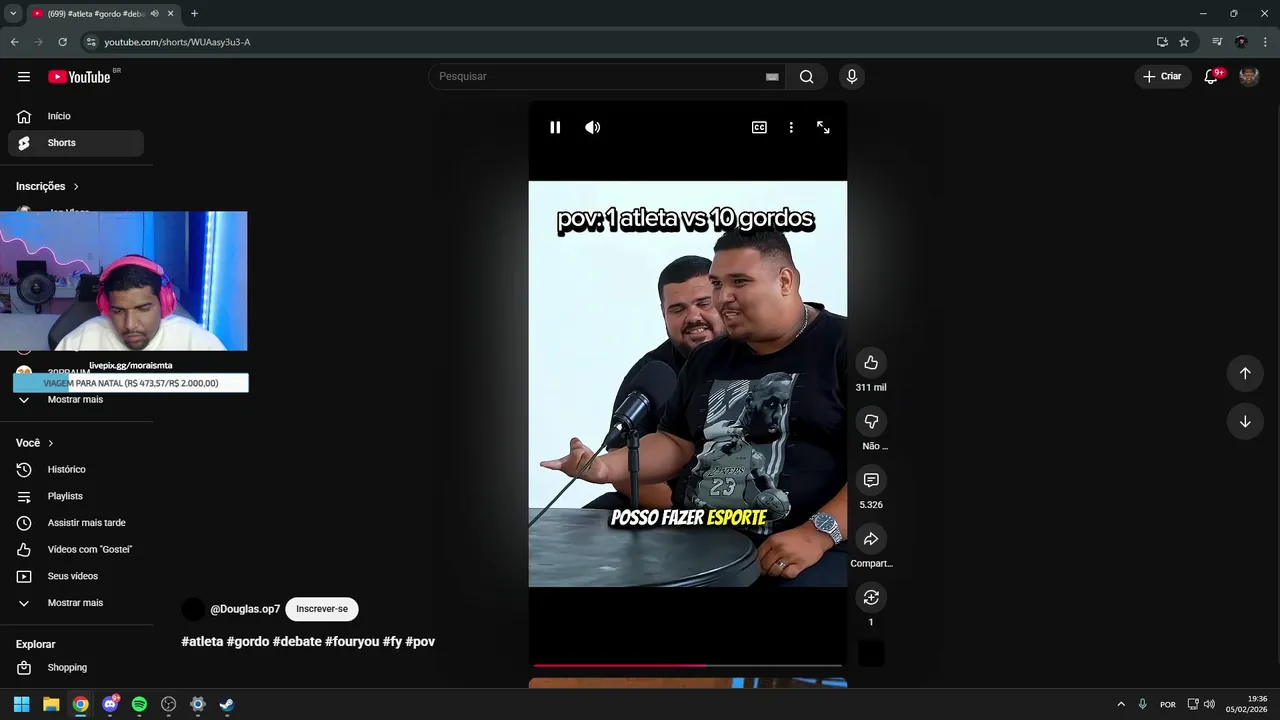Seek on the red video progress bar
1280x720 pixels.
pos(687,665)
